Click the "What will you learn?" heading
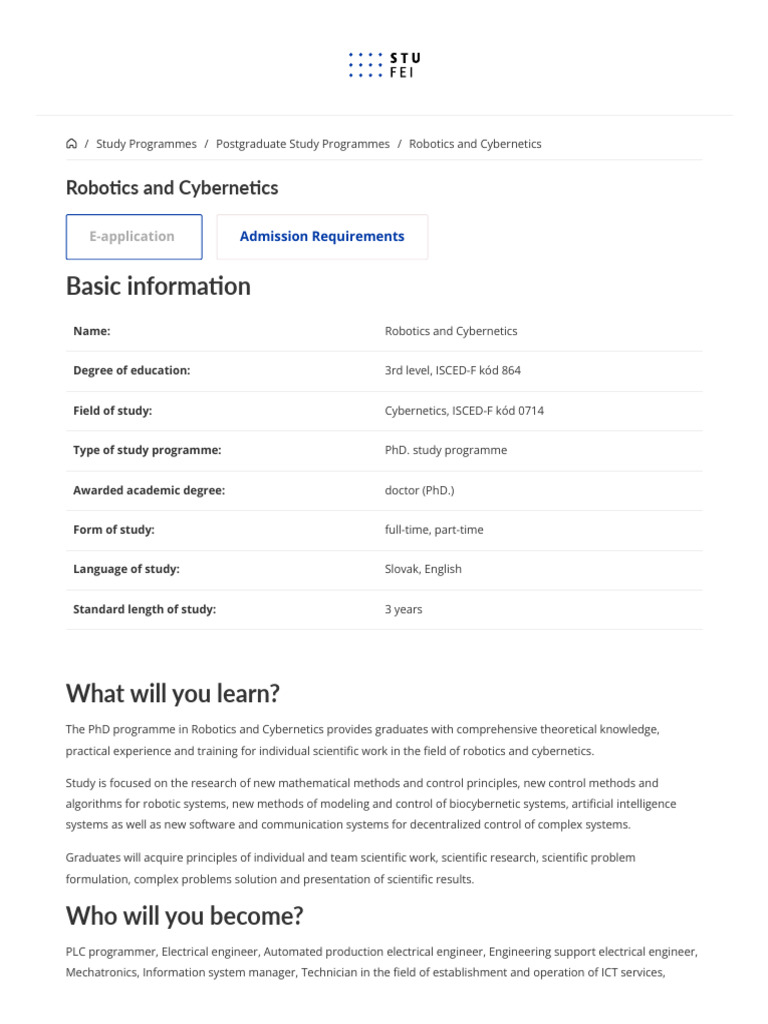Screen dimensions: 768x1024 173,693
